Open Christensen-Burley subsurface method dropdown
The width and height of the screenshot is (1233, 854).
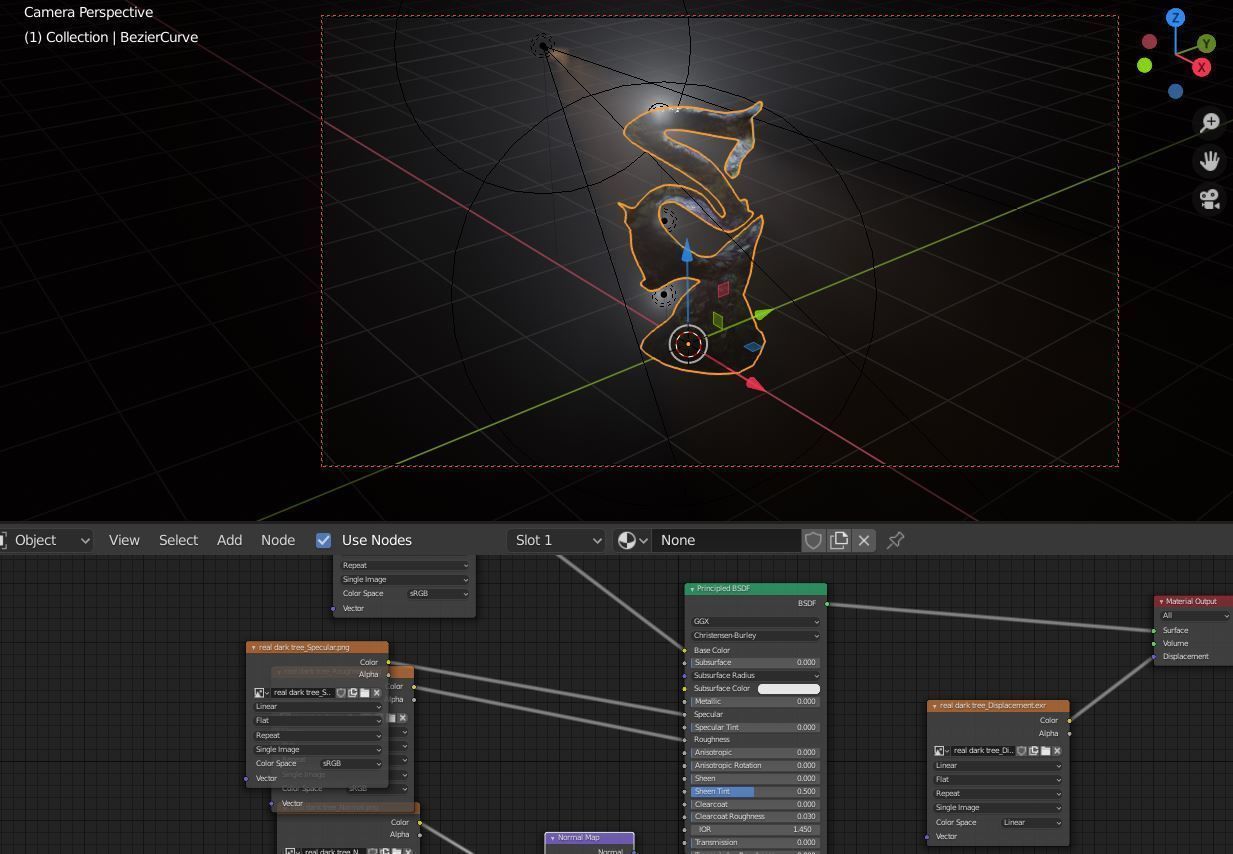tap(755, 635)
